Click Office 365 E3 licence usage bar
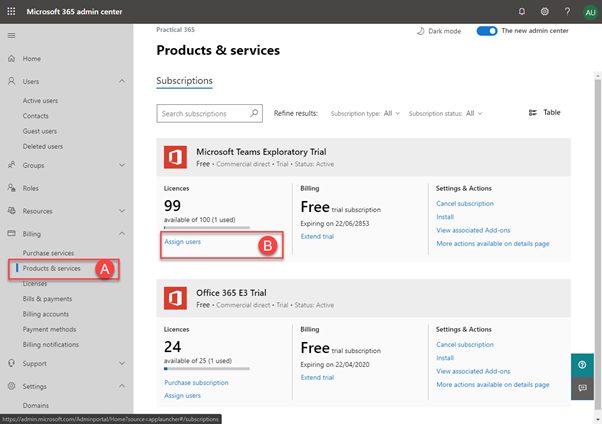Viewport: 602px width, 424px height. (x=207, y=369)
